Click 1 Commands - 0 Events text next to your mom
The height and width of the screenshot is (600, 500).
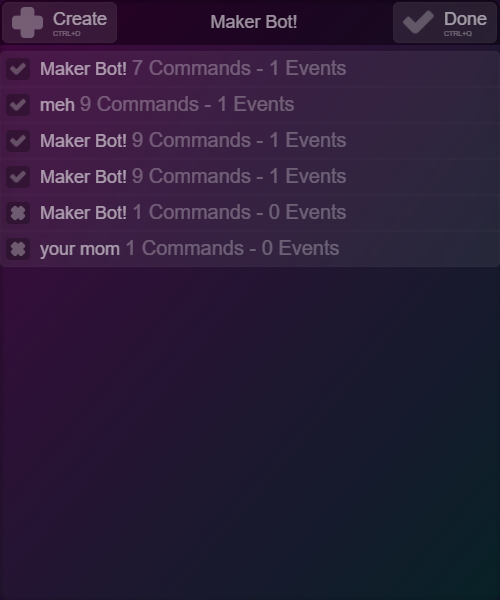click(233, 248)
